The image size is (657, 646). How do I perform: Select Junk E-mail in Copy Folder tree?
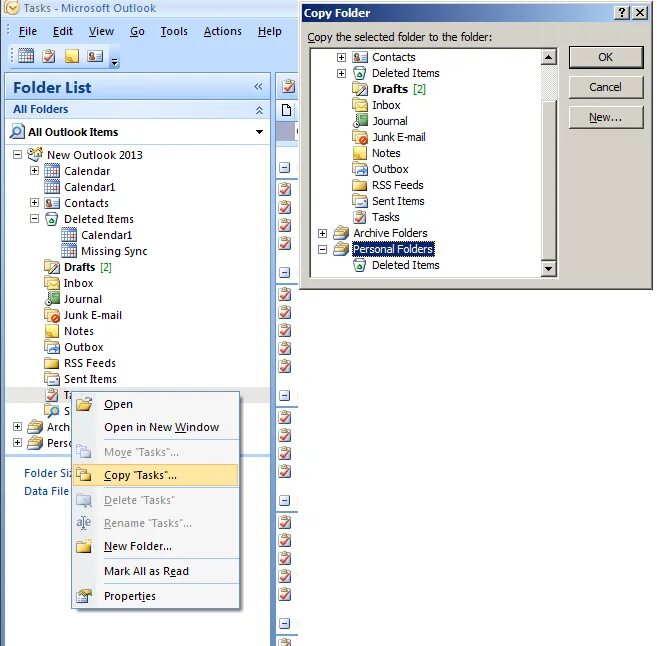399,137
